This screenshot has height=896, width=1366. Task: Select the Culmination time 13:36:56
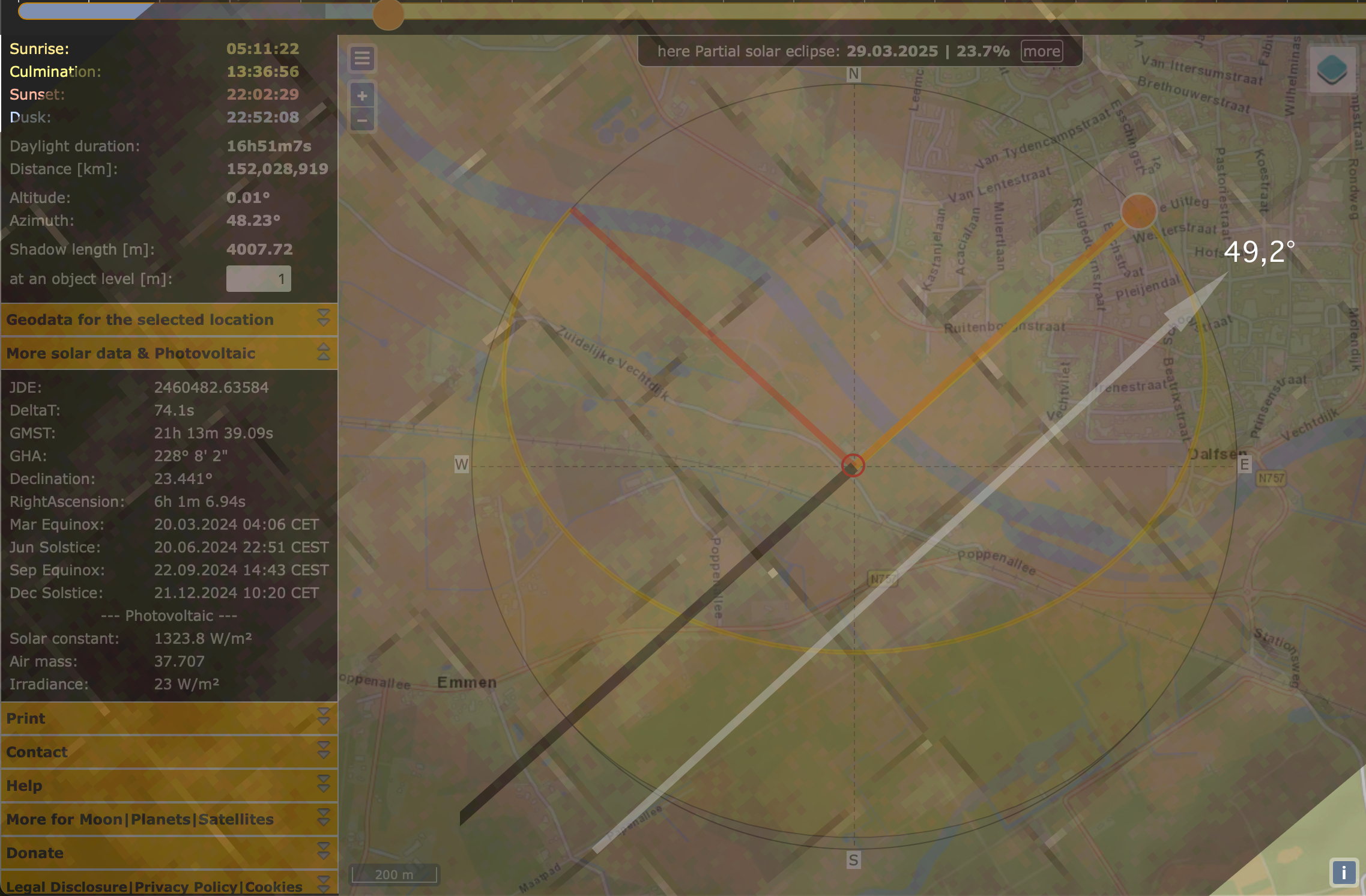[x=262, y=71]
